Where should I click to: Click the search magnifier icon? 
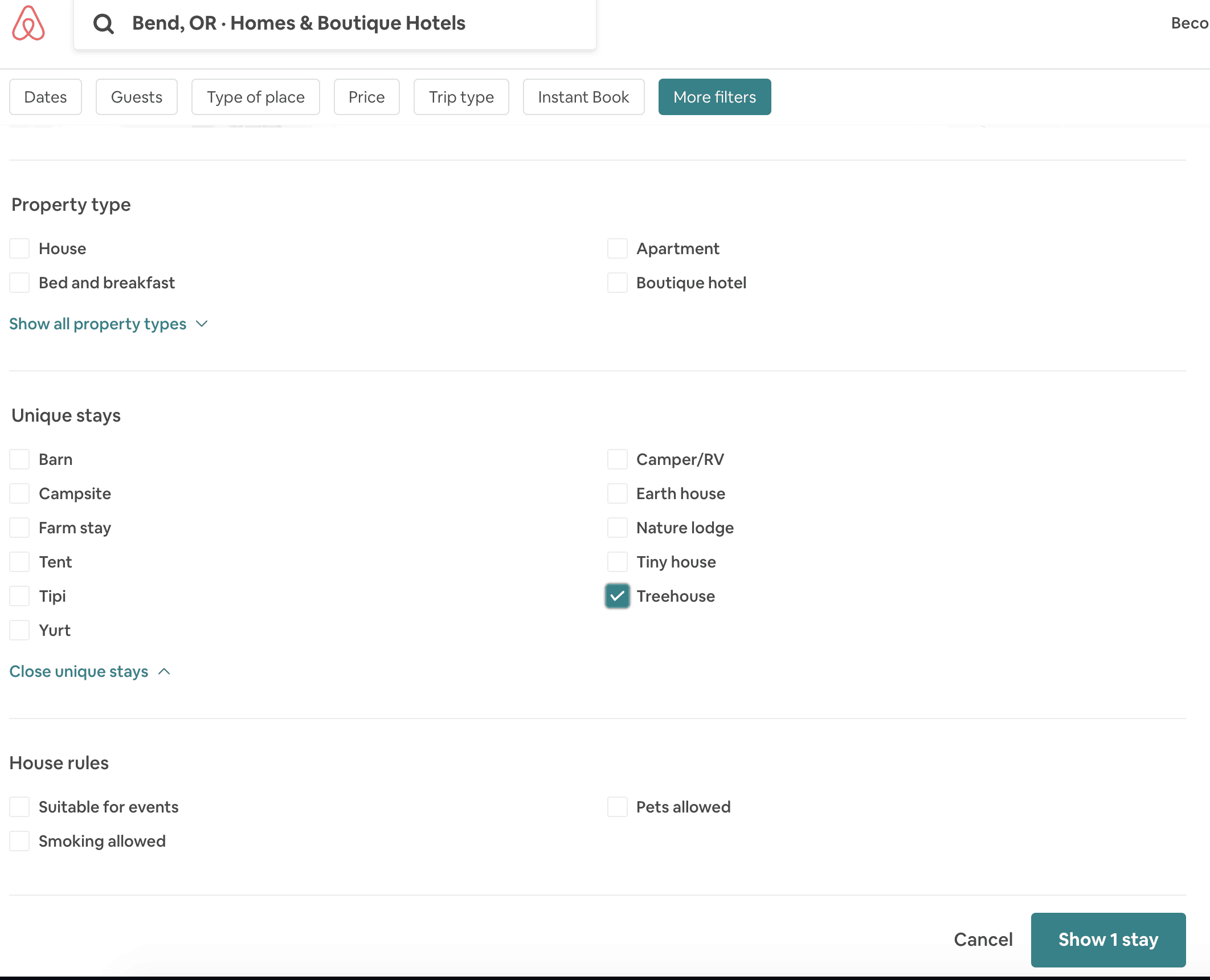coord(103,22)
